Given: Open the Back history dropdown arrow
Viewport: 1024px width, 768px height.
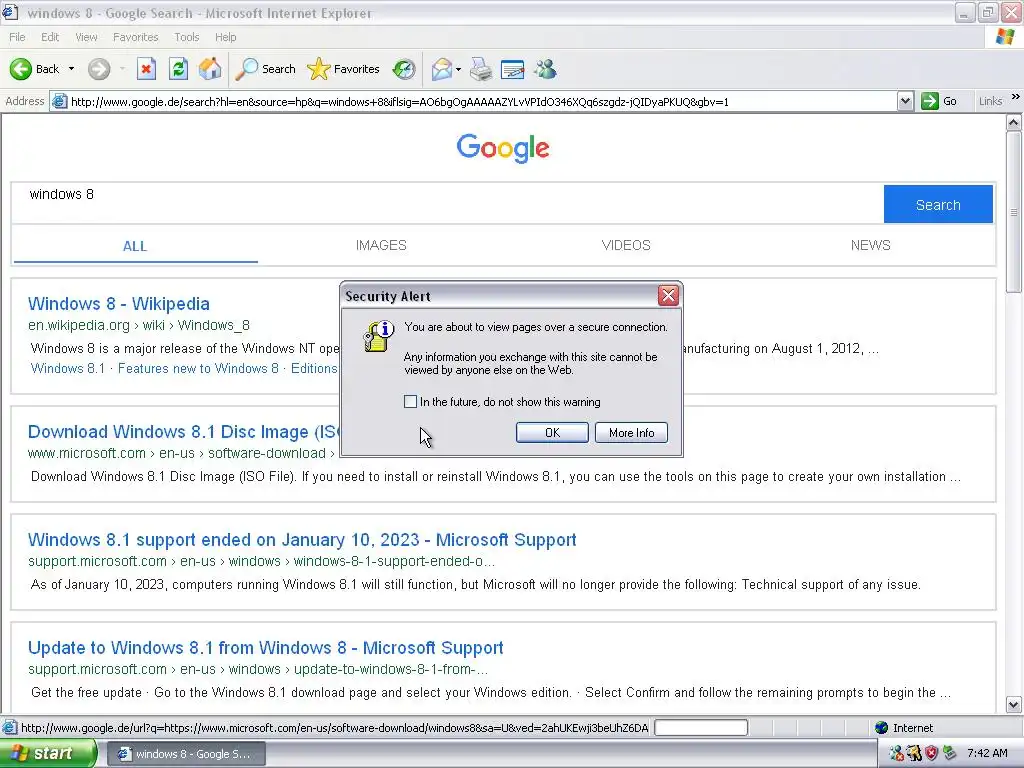Looking at the screenshot, I should click(x=71, y=69).
